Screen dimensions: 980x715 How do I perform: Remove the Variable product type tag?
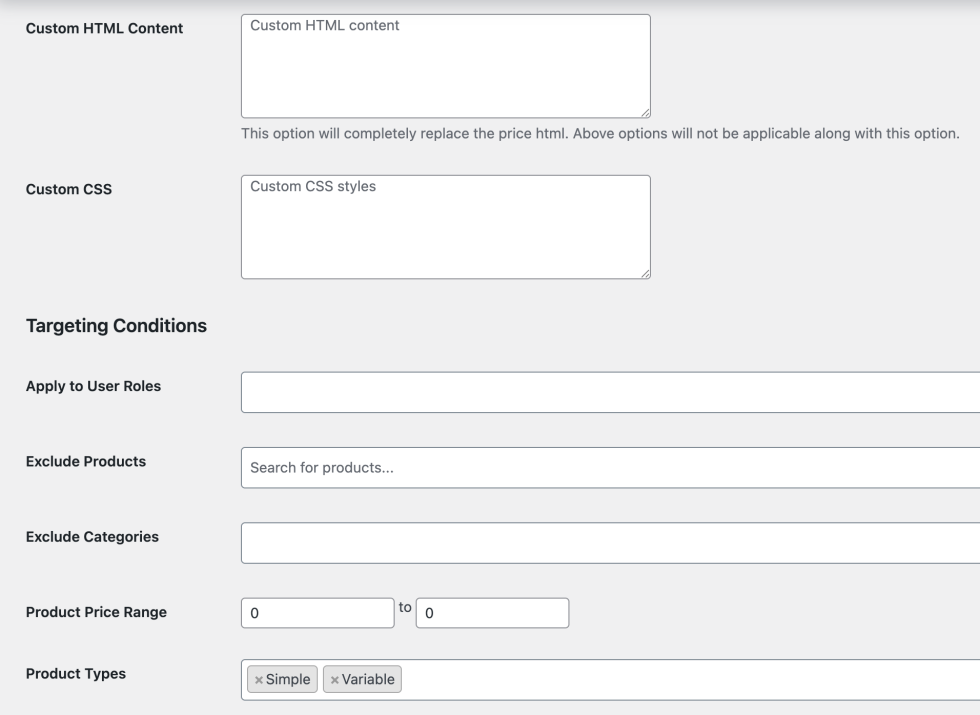point(333,679)
